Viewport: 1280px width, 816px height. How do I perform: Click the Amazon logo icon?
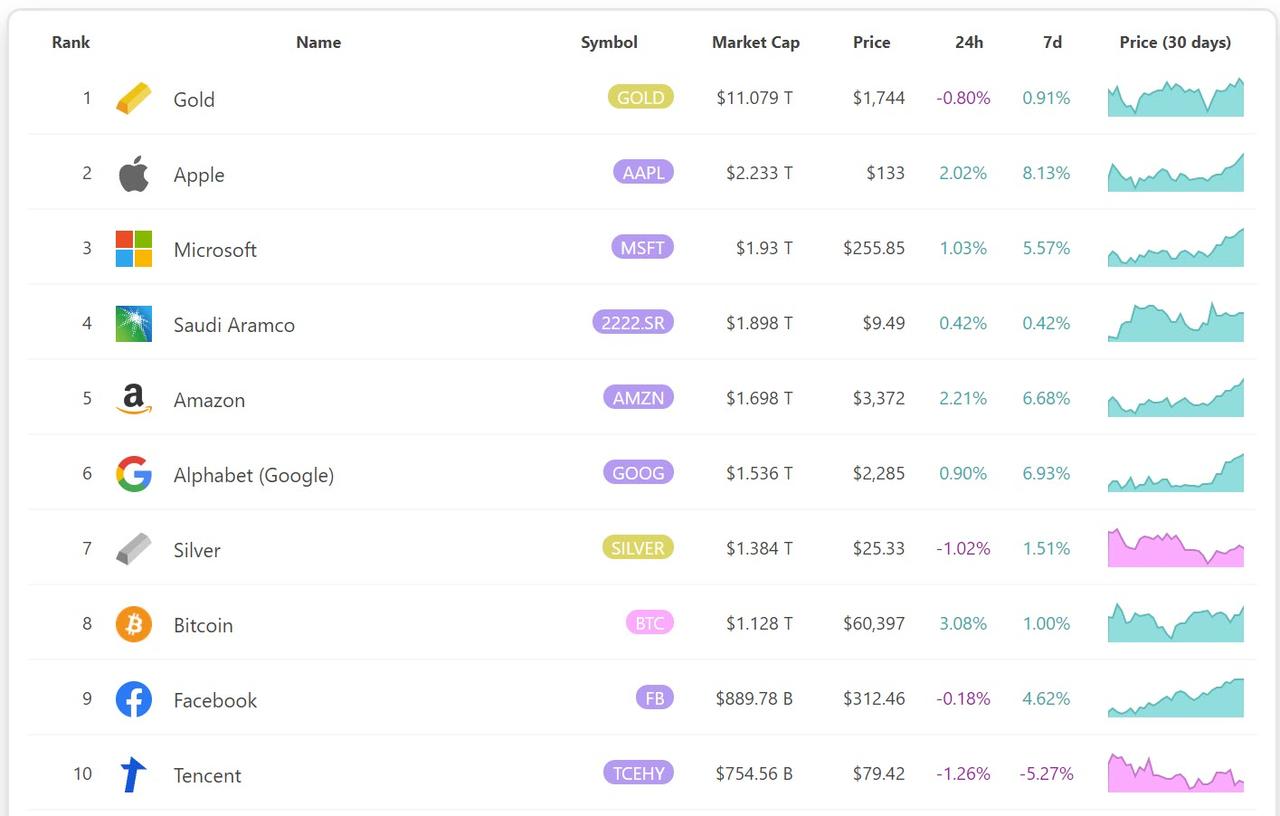pyautogui.click(x=133, y=399)
